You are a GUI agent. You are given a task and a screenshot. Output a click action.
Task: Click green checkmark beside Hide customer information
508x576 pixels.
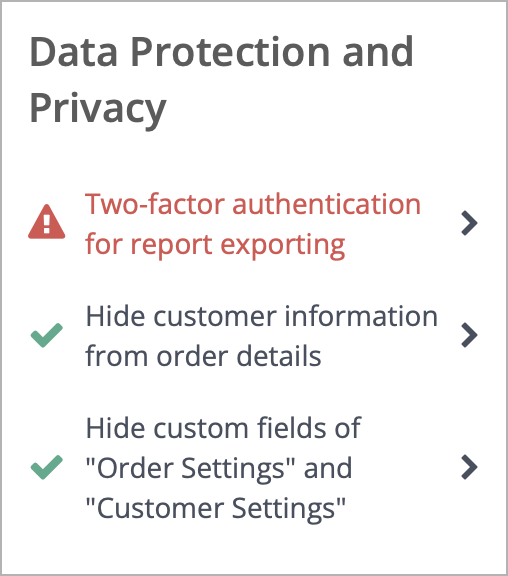(47, 335)
